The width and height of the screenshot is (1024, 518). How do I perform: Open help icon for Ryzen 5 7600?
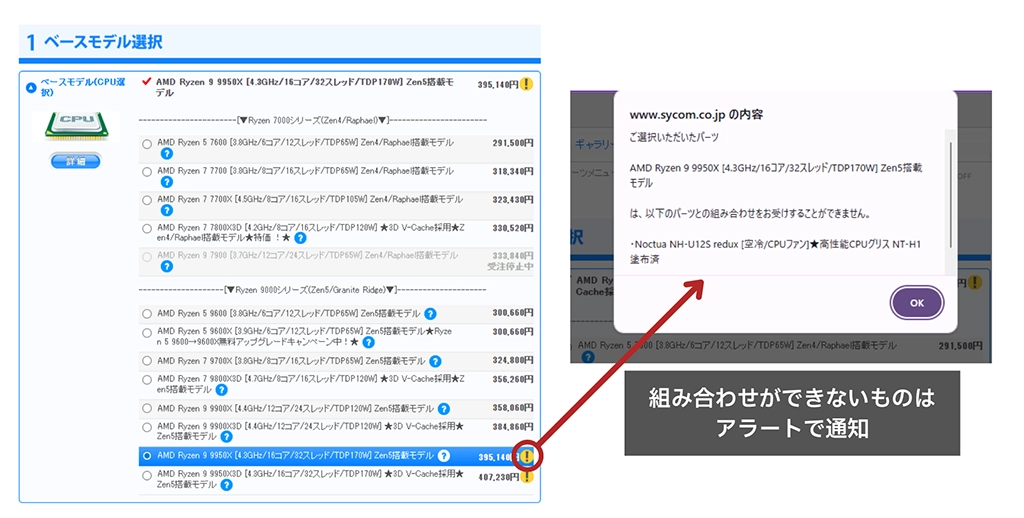click(167, 154)
